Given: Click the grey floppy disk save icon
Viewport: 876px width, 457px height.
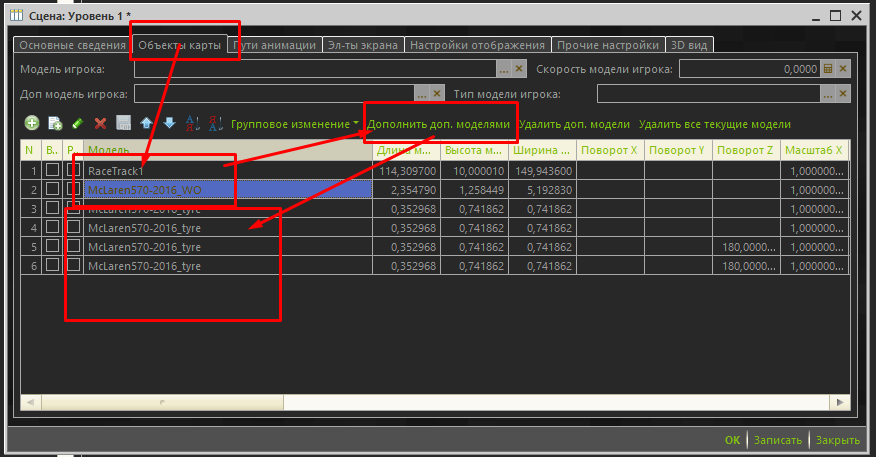Looking at the screenshot, I should pyautogui.click(x=123, y=123).
